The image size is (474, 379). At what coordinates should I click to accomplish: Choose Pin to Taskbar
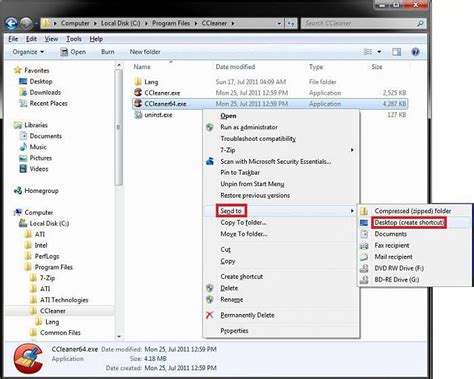click(x=240, y=173)
